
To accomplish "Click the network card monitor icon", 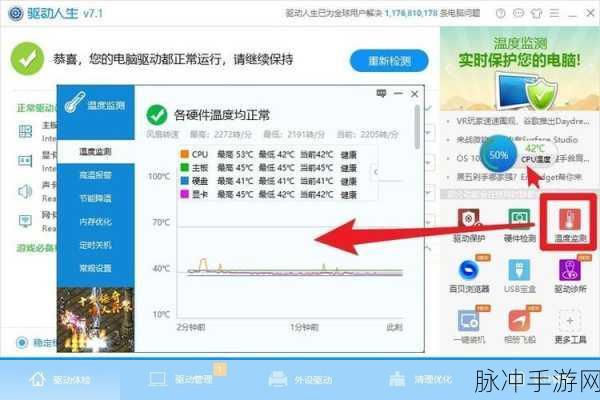I will tap(25, 221).
